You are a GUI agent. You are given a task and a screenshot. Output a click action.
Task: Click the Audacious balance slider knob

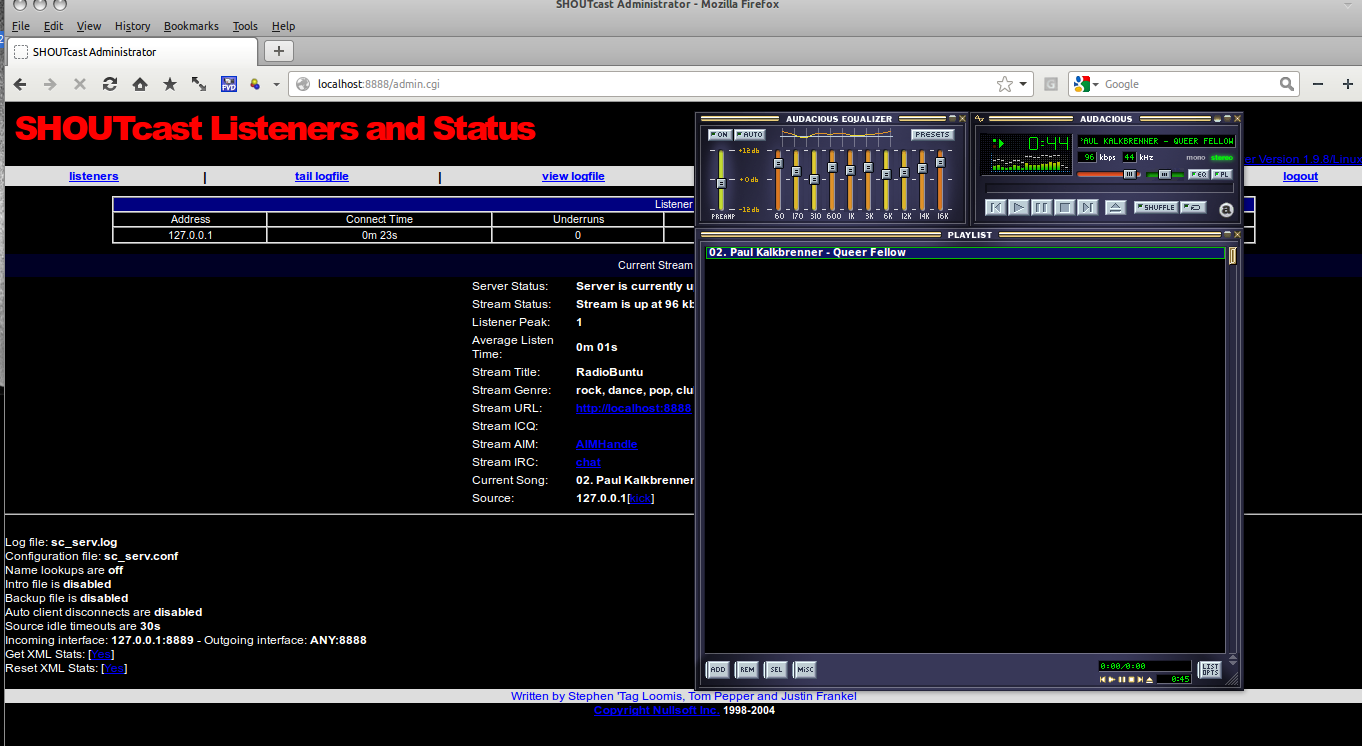point(1164,174)
